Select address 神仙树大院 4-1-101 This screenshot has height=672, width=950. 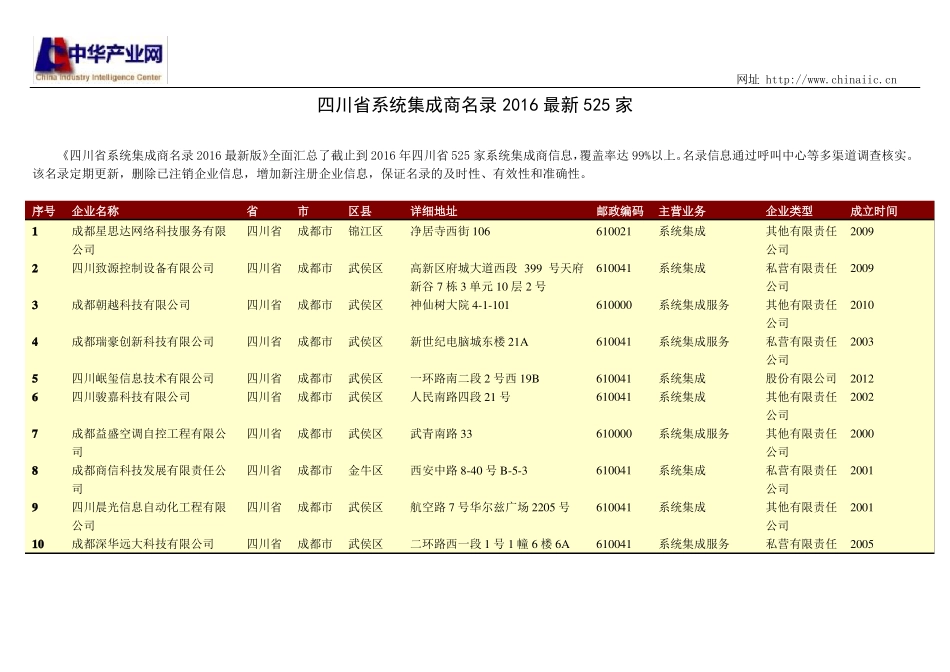pyautogui.click(x=460, y=305)
